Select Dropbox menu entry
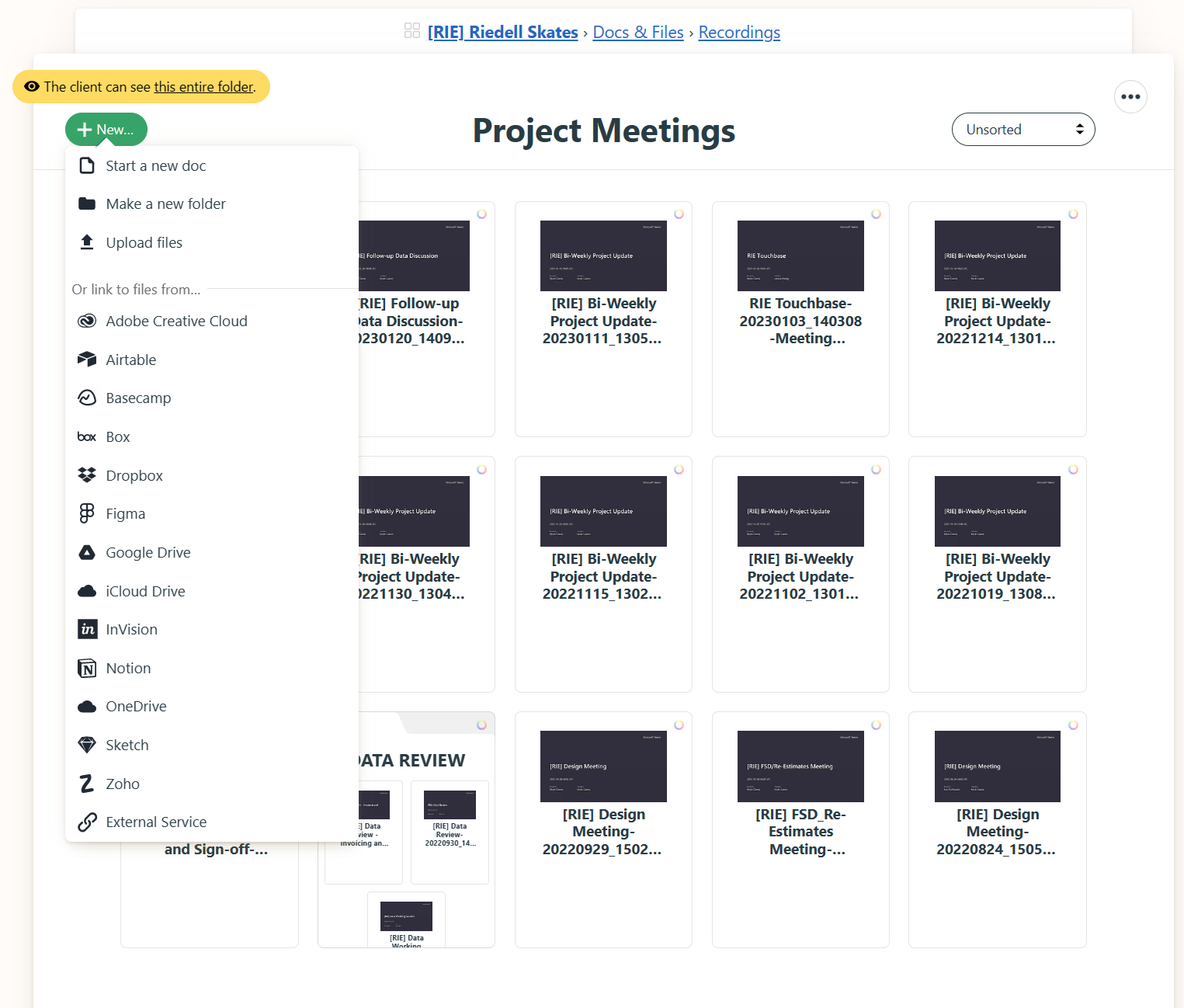This screenshot has width=1184, height=1008. coord(211,475)
